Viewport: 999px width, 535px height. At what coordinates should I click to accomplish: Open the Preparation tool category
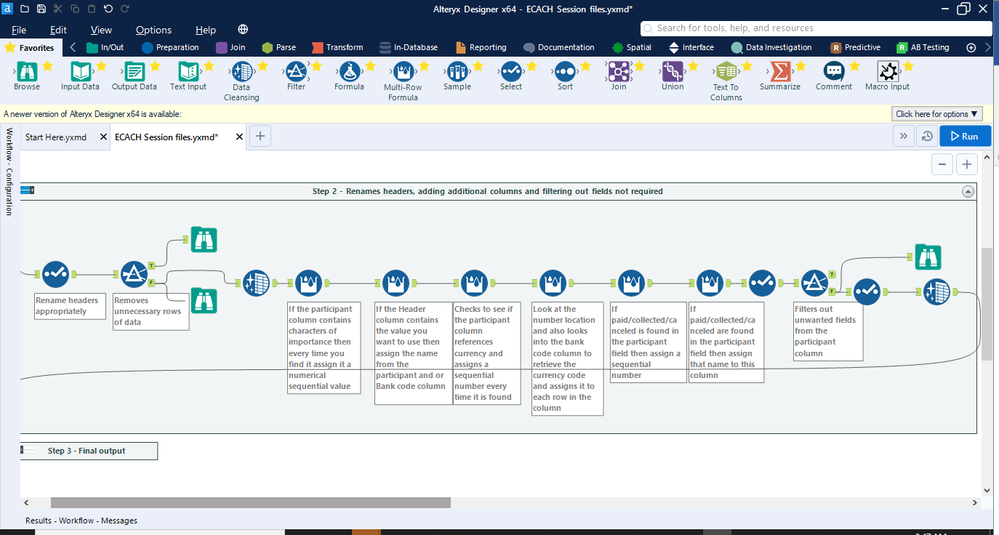pyautogui.click(x=170, y=47)
